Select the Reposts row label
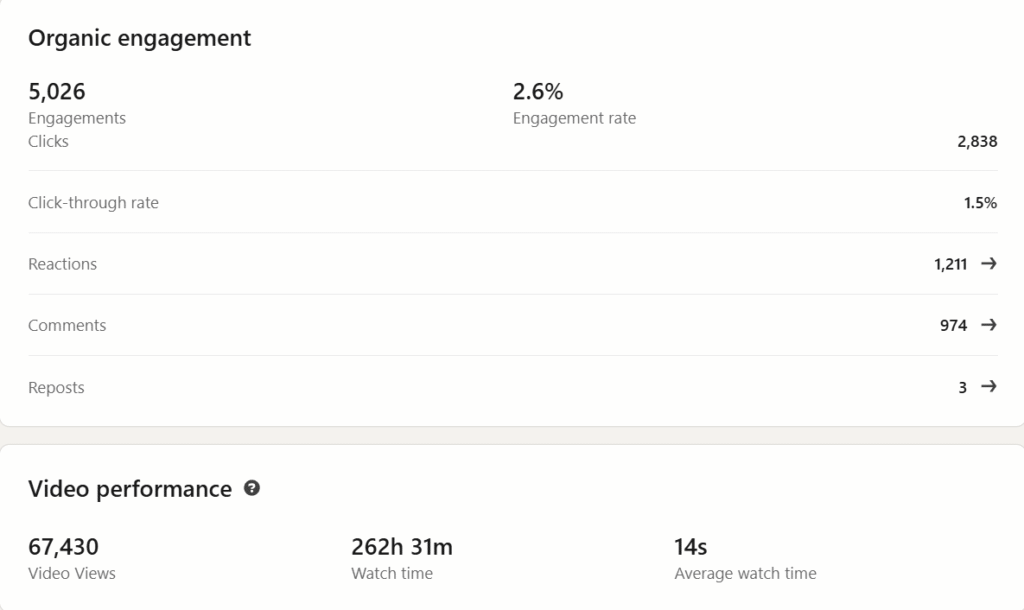The height and width of the screenshot is (610, 1024). [x=56, y=387]
